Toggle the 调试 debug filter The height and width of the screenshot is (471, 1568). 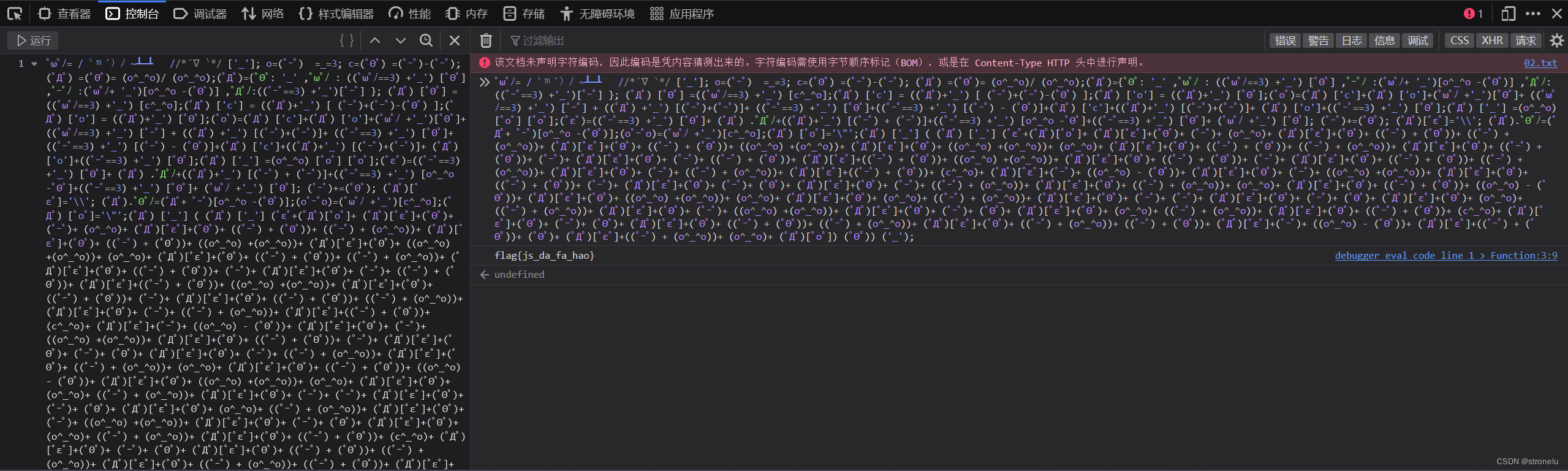tap(1418, 40)
